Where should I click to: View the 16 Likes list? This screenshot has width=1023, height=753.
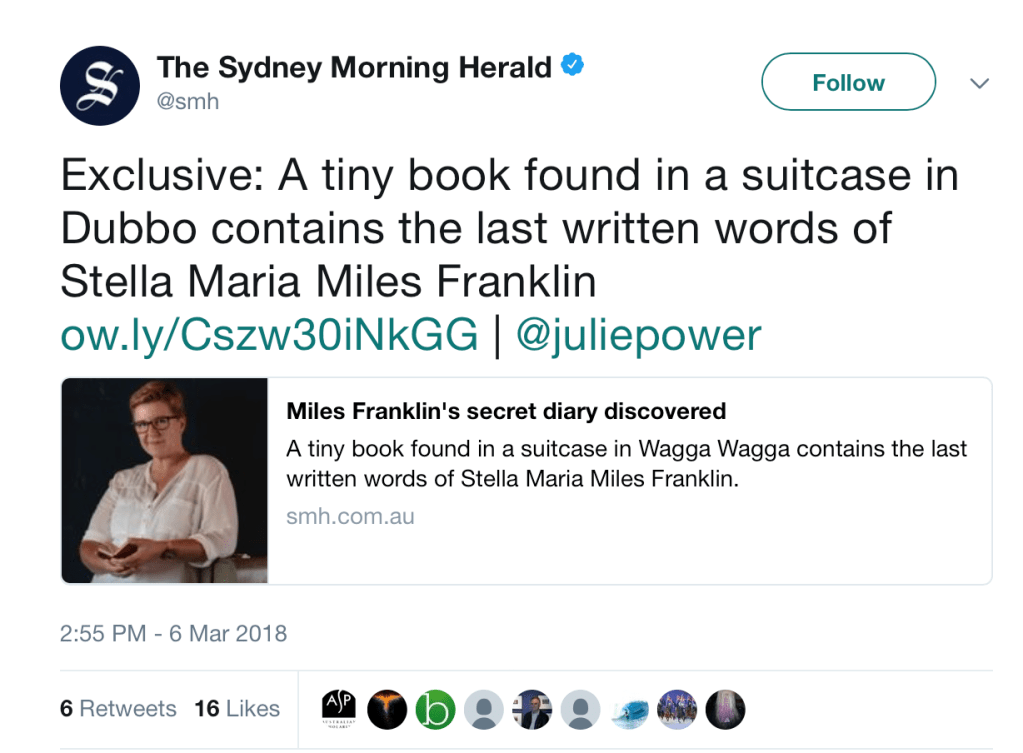[237, 709]
